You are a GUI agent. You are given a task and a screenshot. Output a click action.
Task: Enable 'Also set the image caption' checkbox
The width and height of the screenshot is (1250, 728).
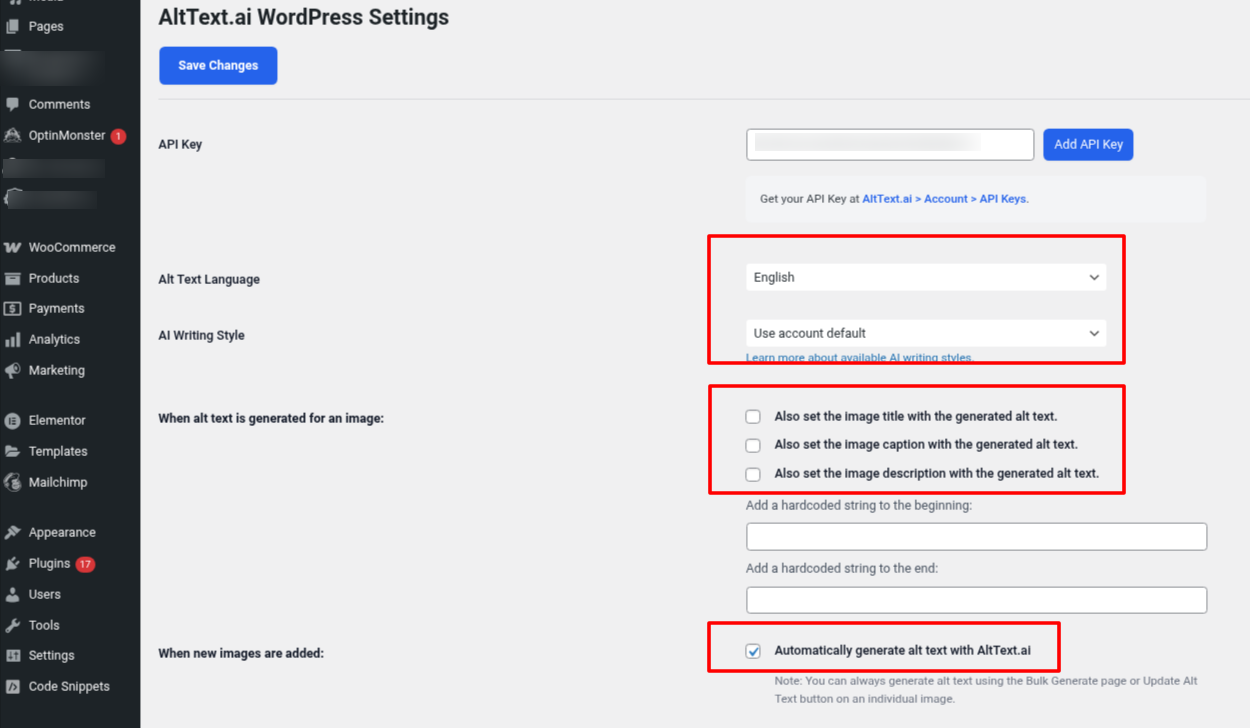[752, 445]
